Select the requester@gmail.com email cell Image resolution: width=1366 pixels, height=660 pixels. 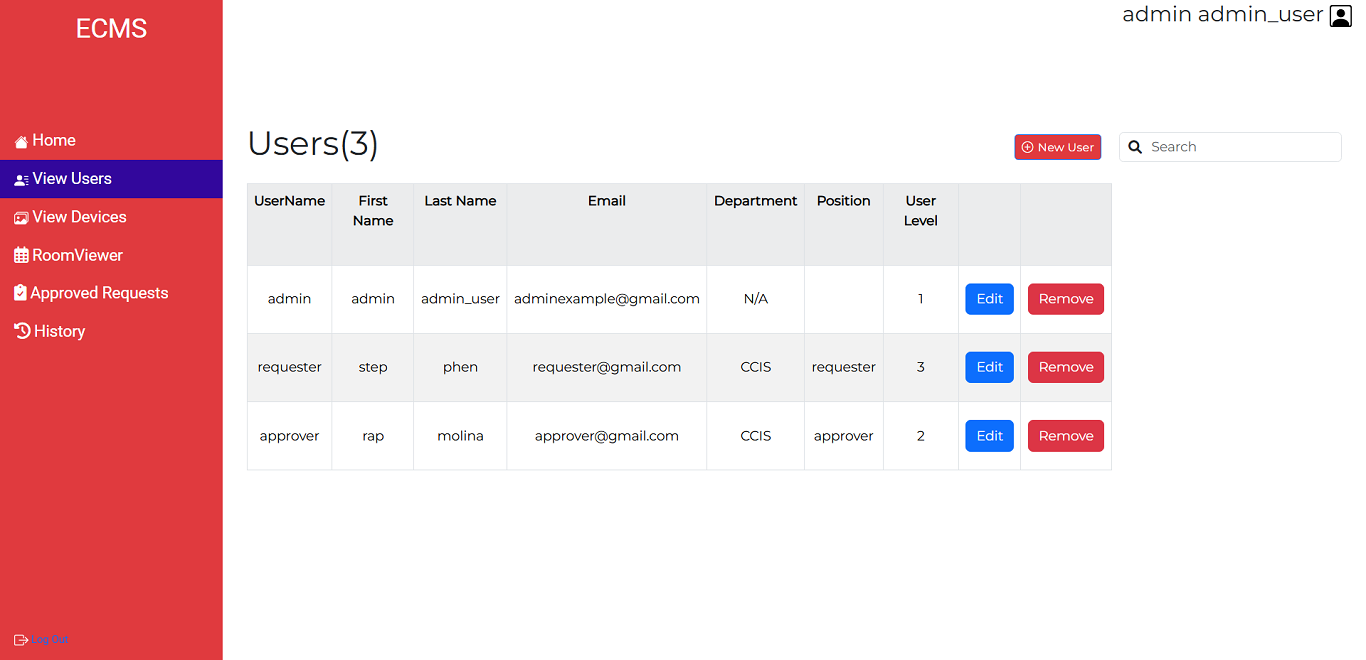(607, 367)
